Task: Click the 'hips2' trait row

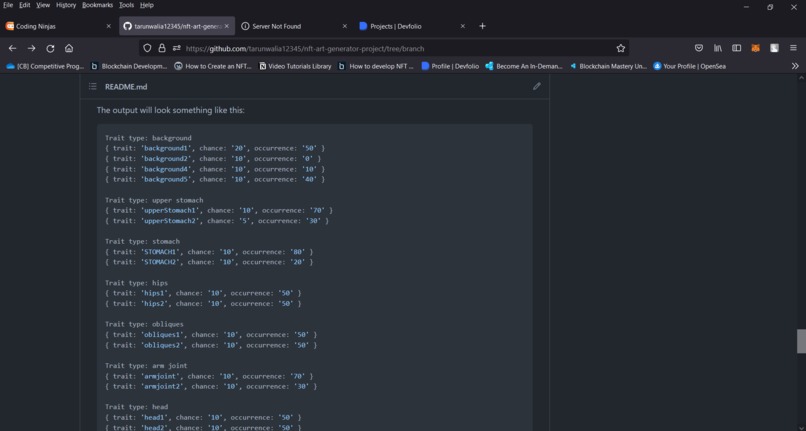Action: pyautogui.click(x=203, y=303)
